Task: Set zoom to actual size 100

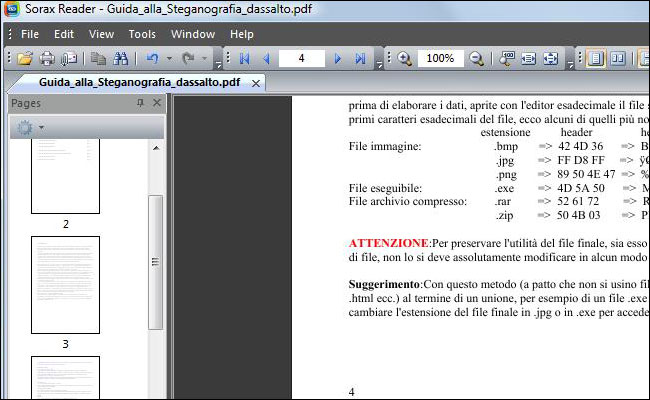Action: pos(507,59)
